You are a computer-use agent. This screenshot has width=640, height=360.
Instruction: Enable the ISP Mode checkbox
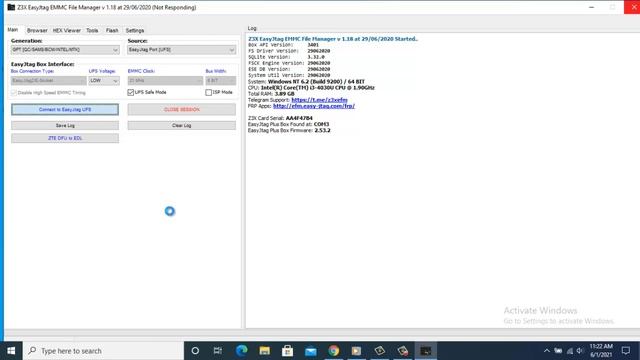pyautogui.click(x=209, y=92)
